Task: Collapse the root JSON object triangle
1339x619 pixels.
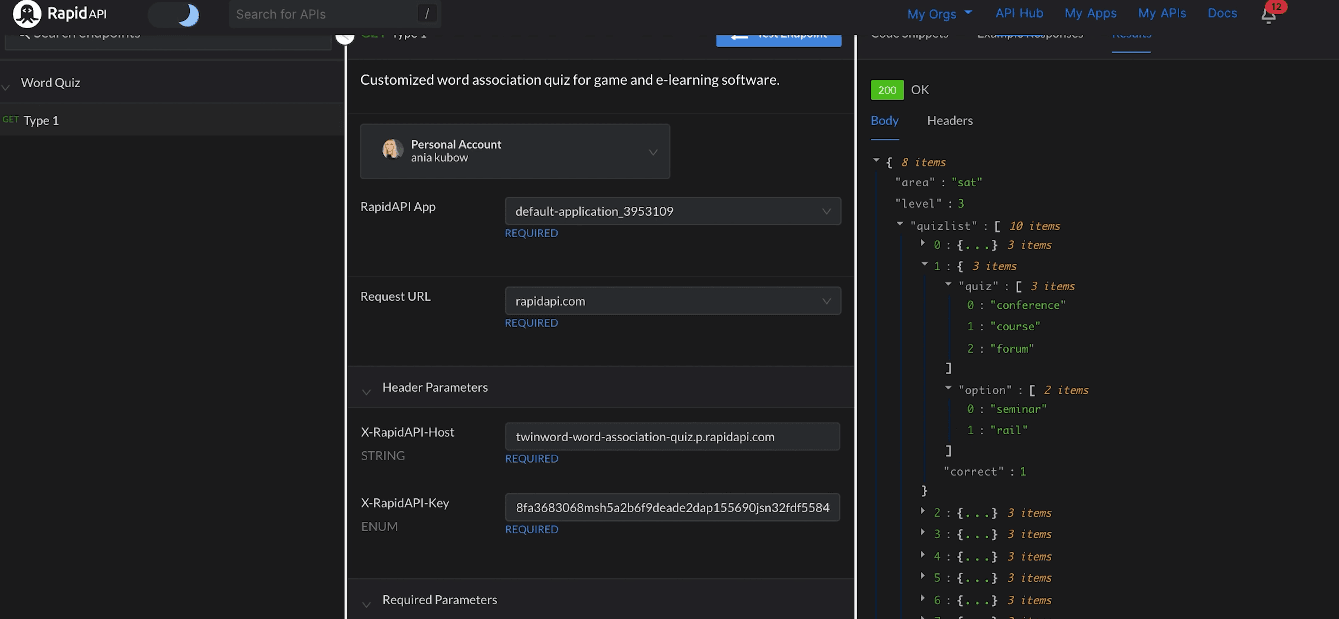Action: 877,161
